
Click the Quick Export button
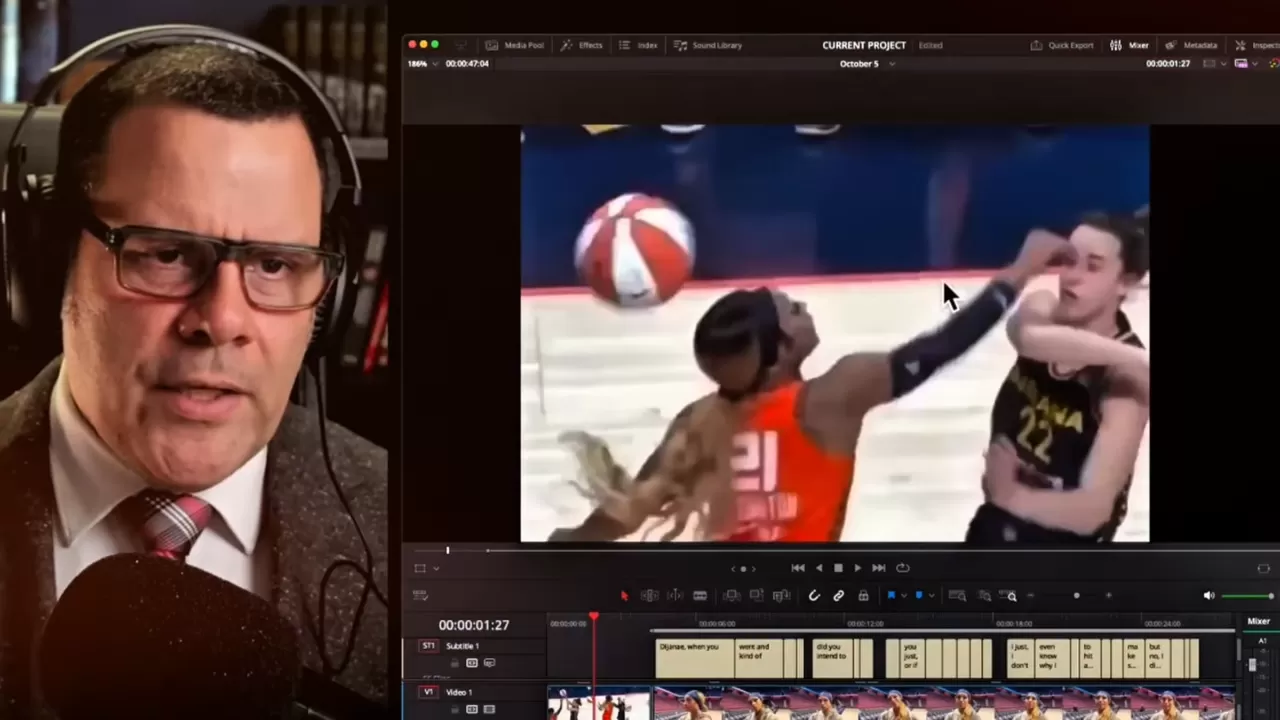click(x=1062, y=45)
